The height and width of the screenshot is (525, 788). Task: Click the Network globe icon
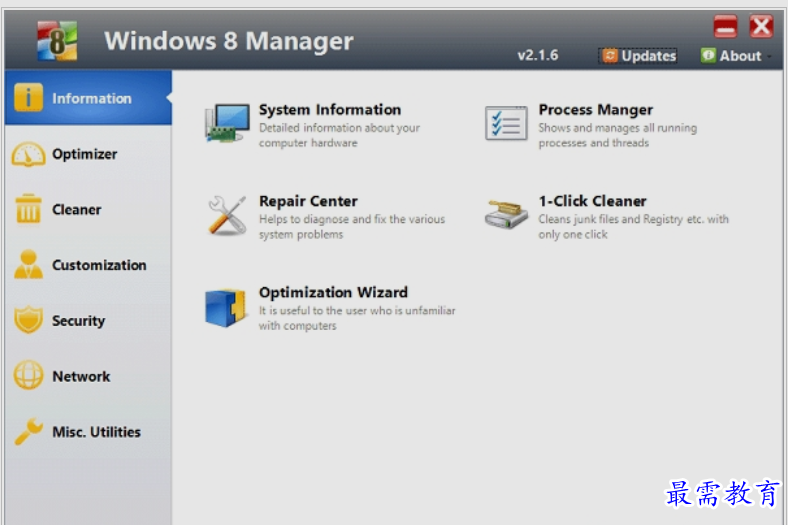[x=28, y=375]
